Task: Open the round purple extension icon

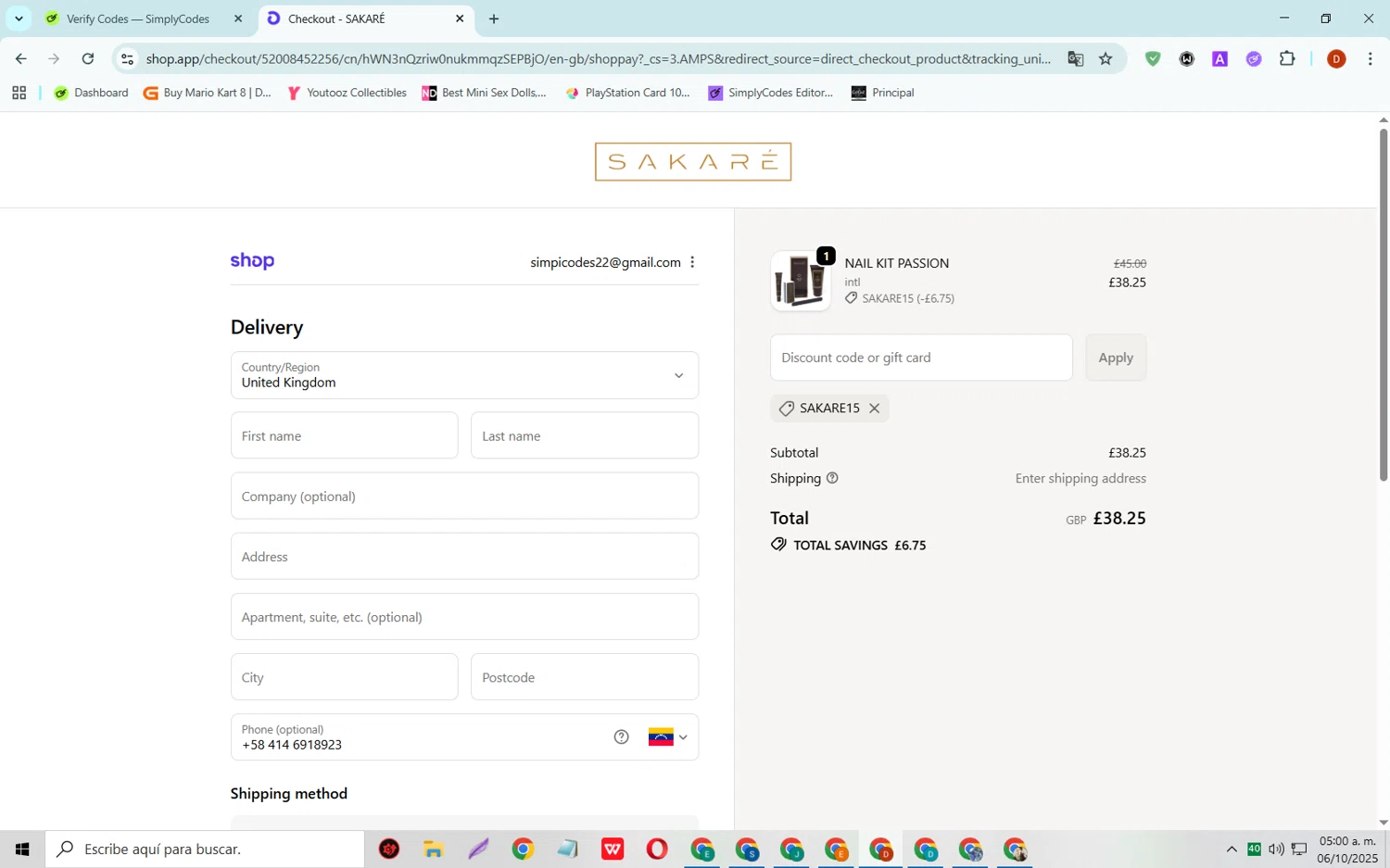Action: 1254,59
